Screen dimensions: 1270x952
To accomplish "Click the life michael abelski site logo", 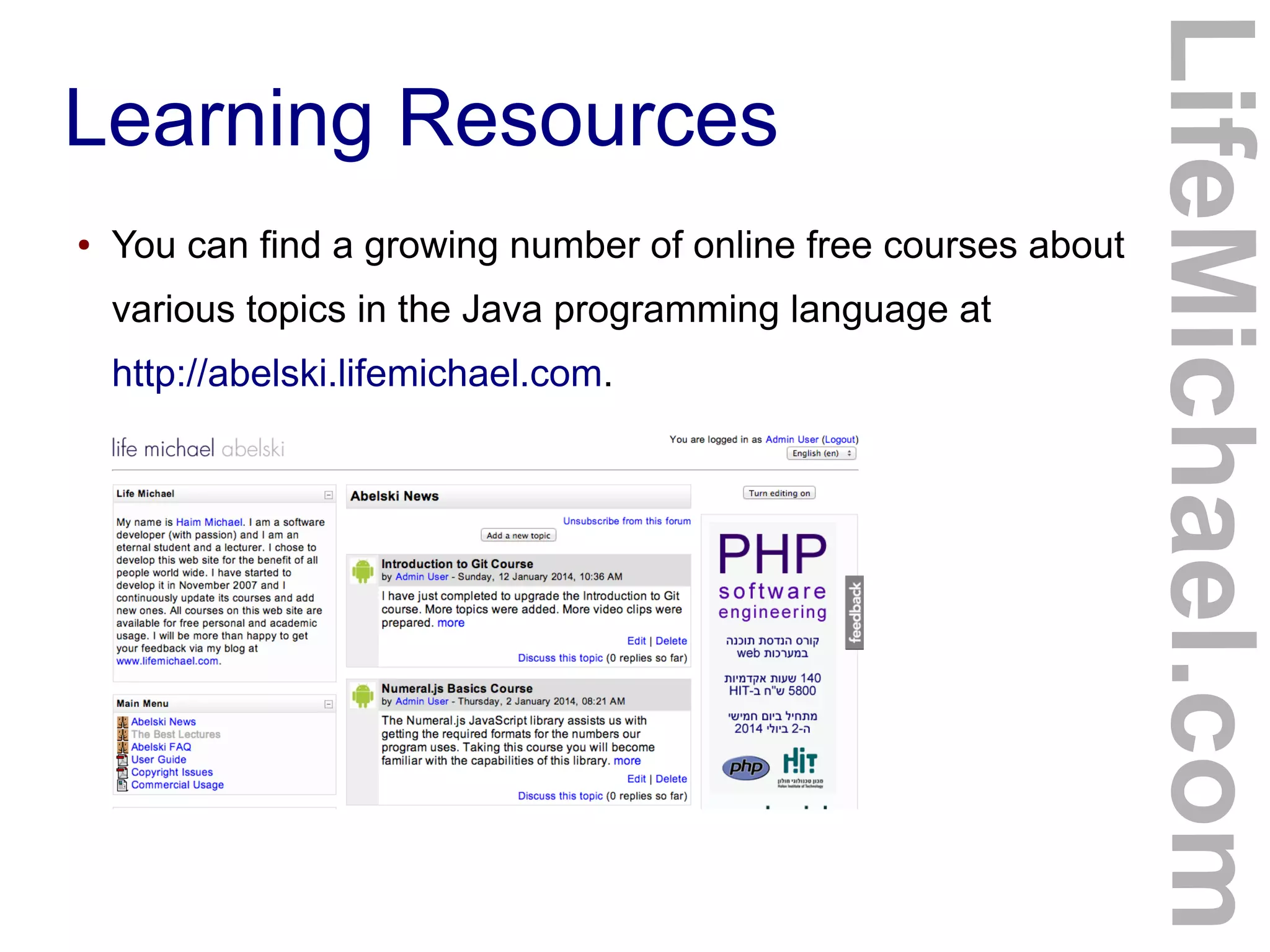I will pos(198,448).
